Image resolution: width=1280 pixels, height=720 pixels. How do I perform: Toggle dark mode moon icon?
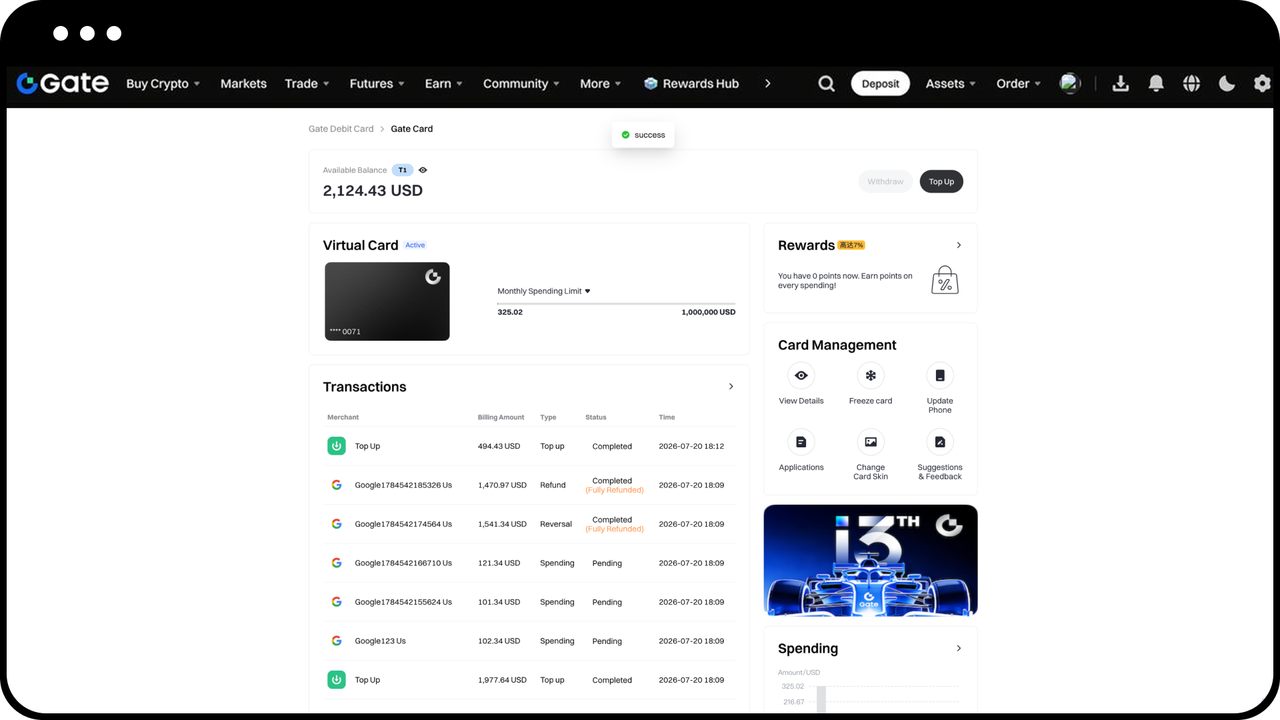pos(1227,84)
